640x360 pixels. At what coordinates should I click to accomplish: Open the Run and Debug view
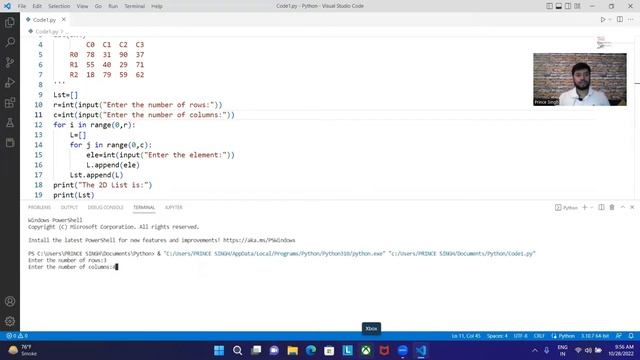click(10, 82)
